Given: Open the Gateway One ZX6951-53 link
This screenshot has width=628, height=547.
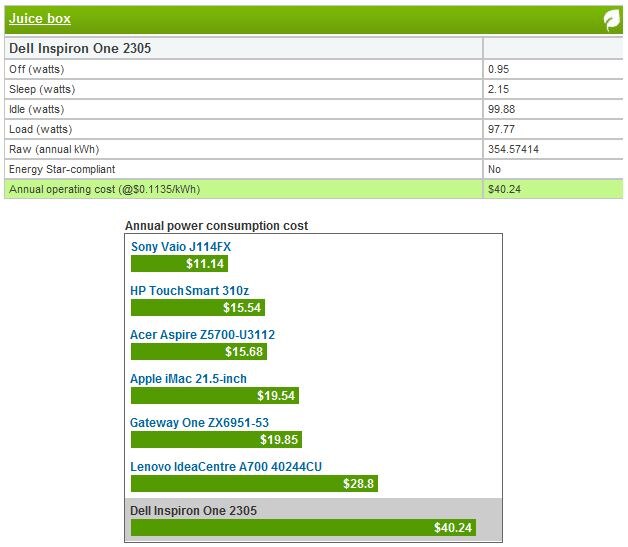Looking at the screenshot, I should [x=199, y=423].
